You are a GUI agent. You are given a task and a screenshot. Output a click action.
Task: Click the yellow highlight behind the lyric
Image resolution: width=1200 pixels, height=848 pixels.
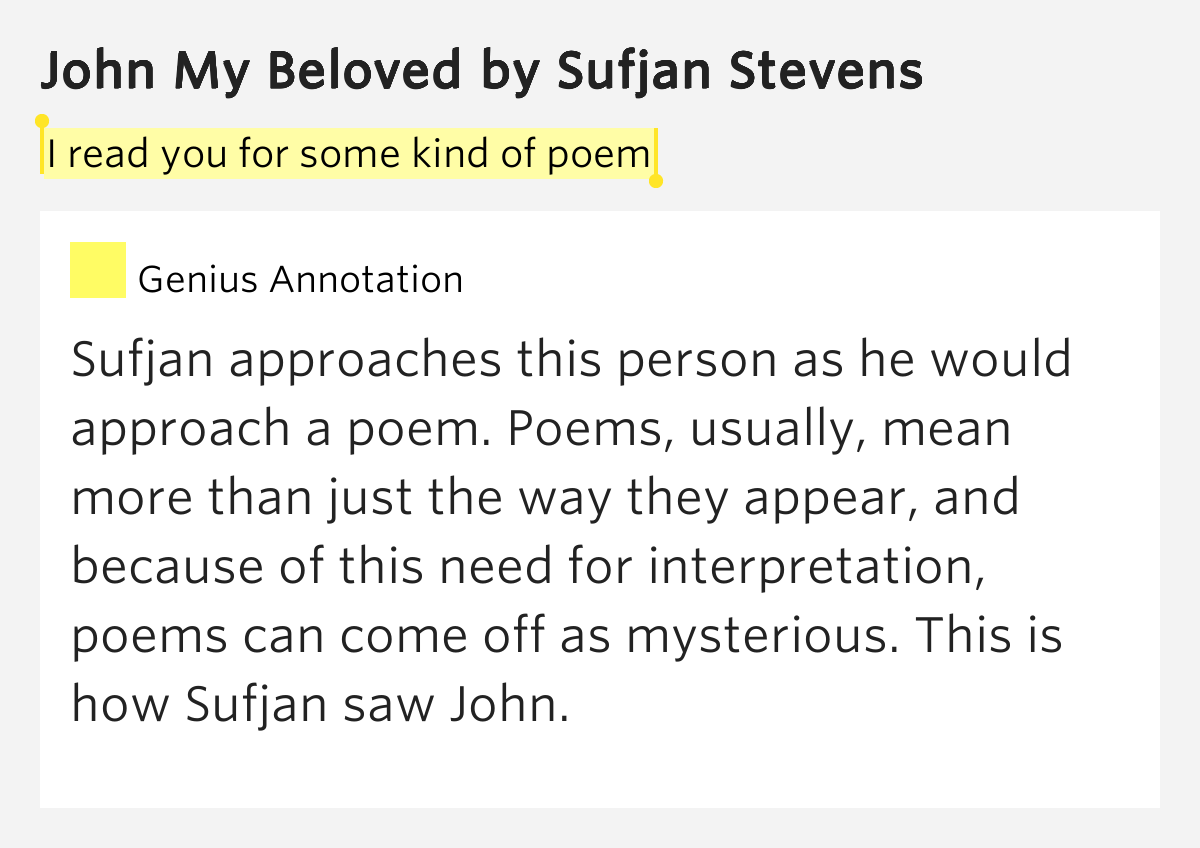(349, 154)
